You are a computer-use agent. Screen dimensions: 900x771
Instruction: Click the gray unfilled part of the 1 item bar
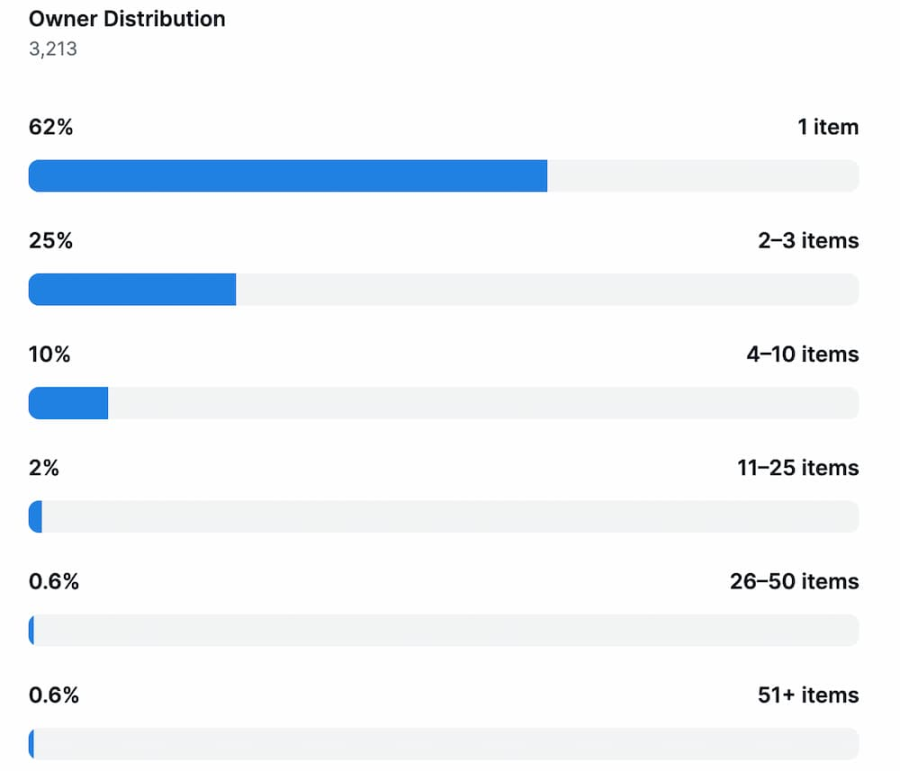coord(702,176)
